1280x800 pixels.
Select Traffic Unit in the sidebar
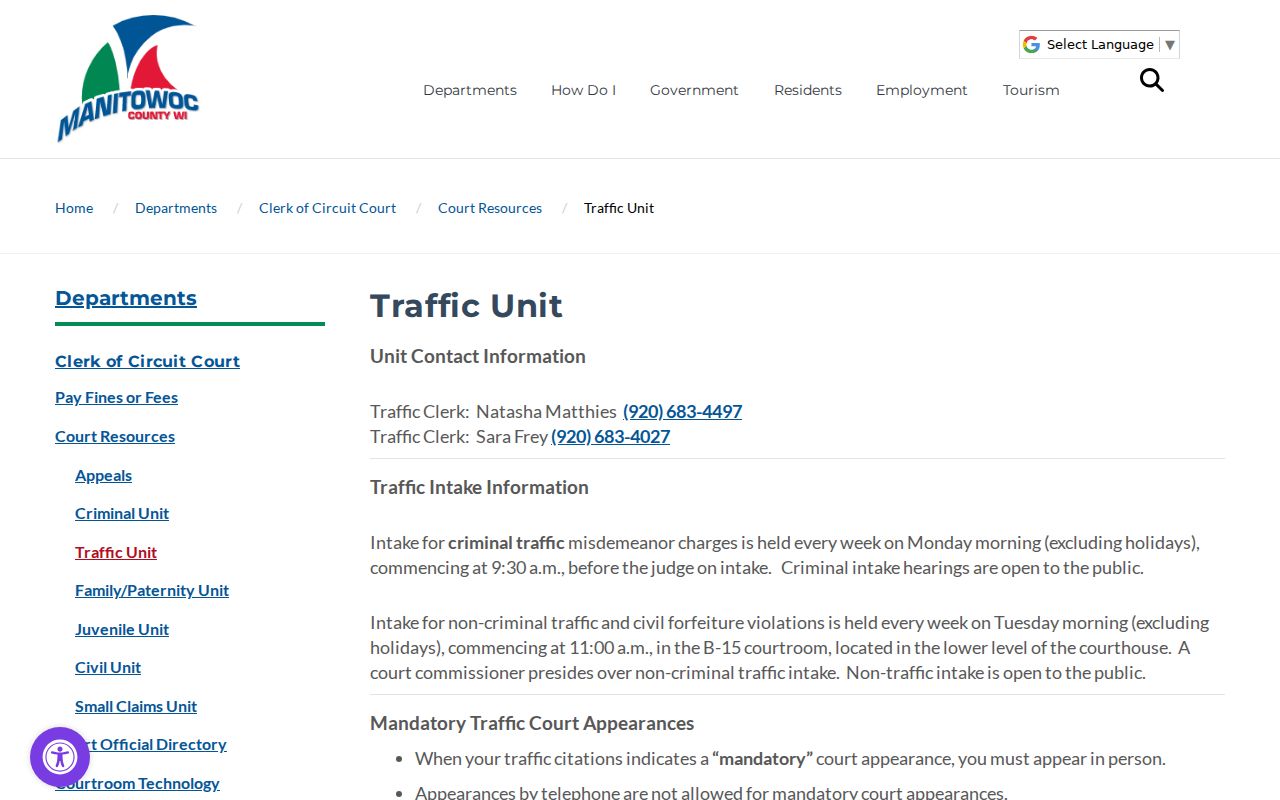pos(116,552)
